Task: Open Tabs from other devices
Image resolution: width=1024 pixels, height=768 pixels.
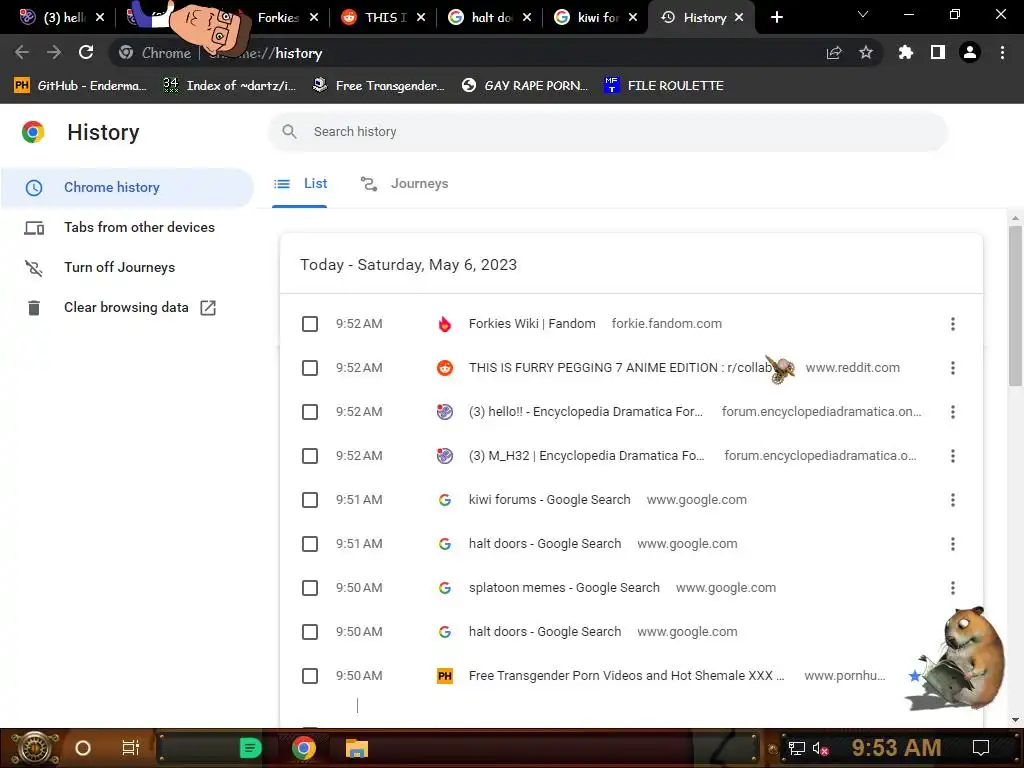Action: pyautogui.click(x=127, y=227)
